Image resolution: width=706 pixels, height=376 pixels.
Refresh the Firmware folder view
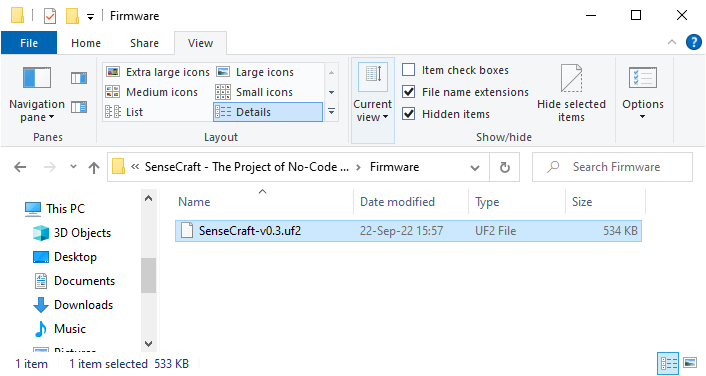[505, 168]
